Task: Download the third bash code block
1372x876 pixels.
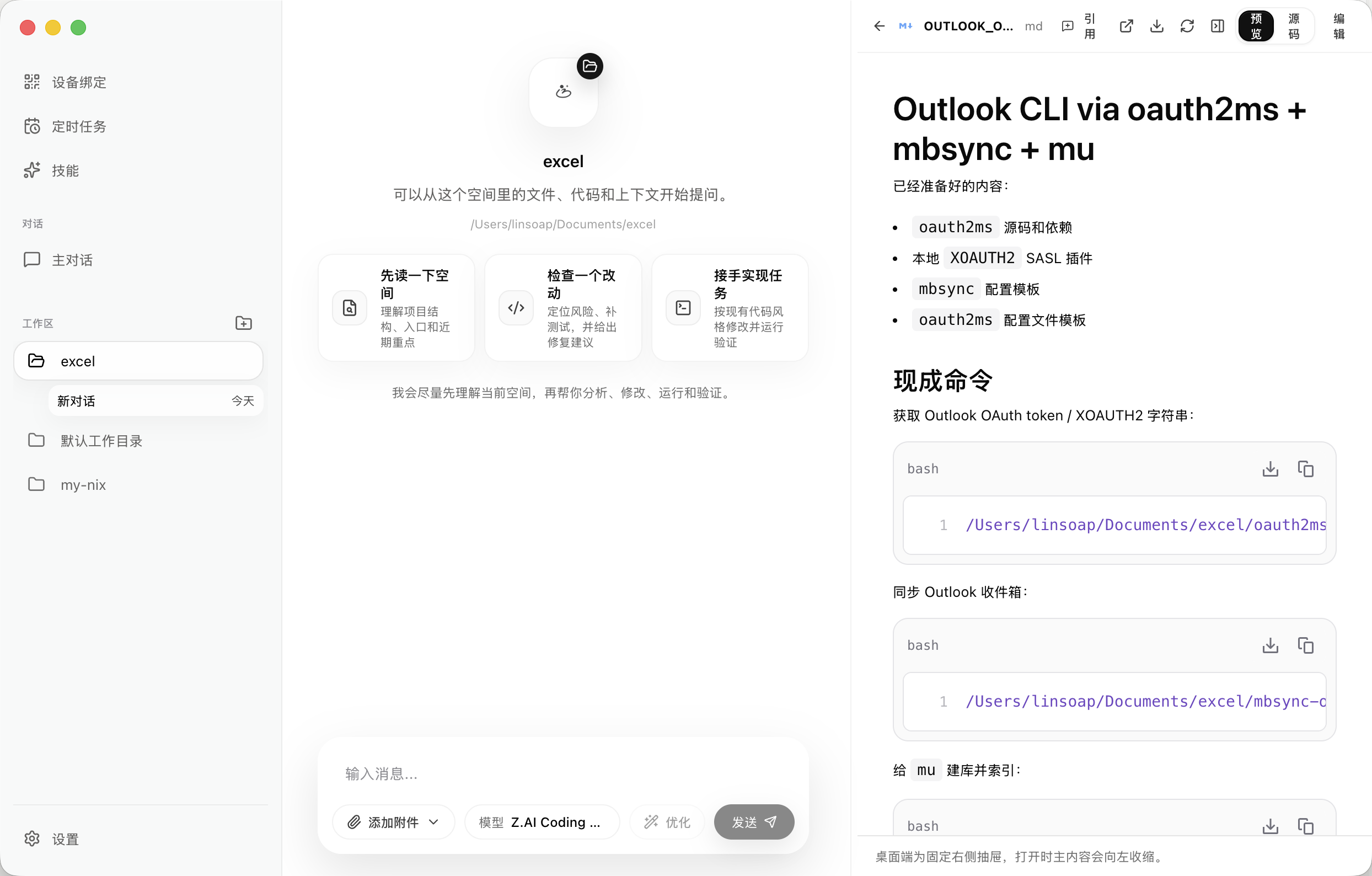Action: coord(1271,826)
